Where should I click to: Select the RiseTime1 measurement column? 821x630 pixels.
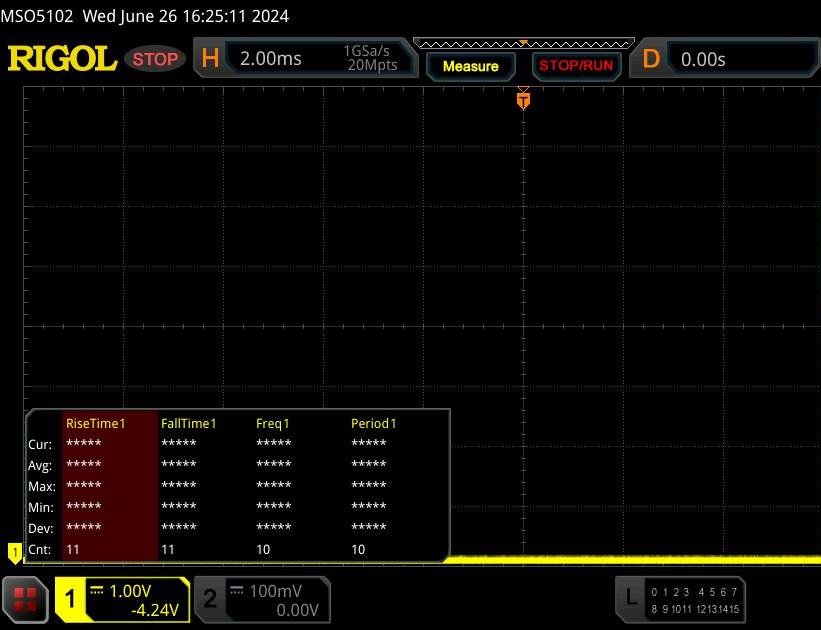(x=96, y=423)
